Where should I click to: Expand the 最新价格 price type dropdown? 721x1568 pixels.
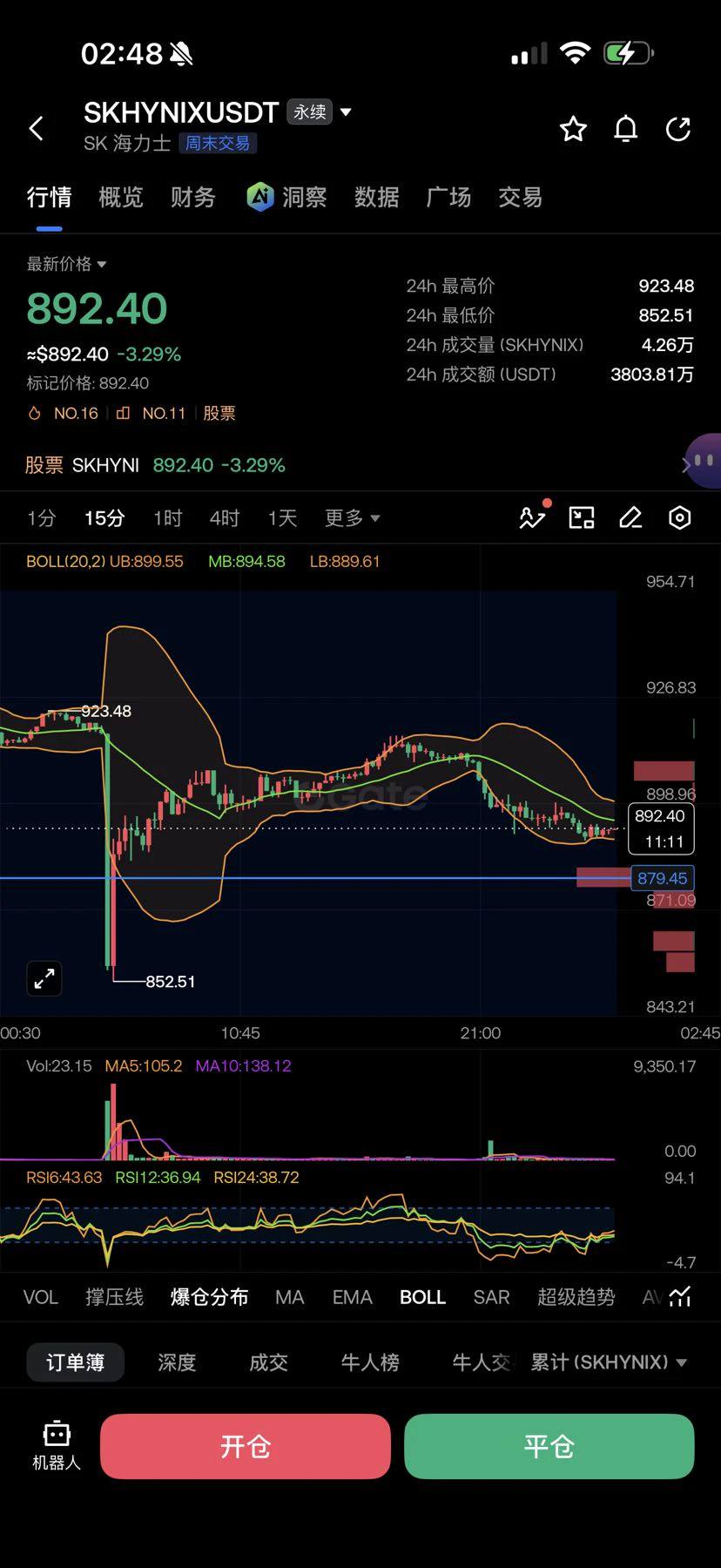click(66, 264)
